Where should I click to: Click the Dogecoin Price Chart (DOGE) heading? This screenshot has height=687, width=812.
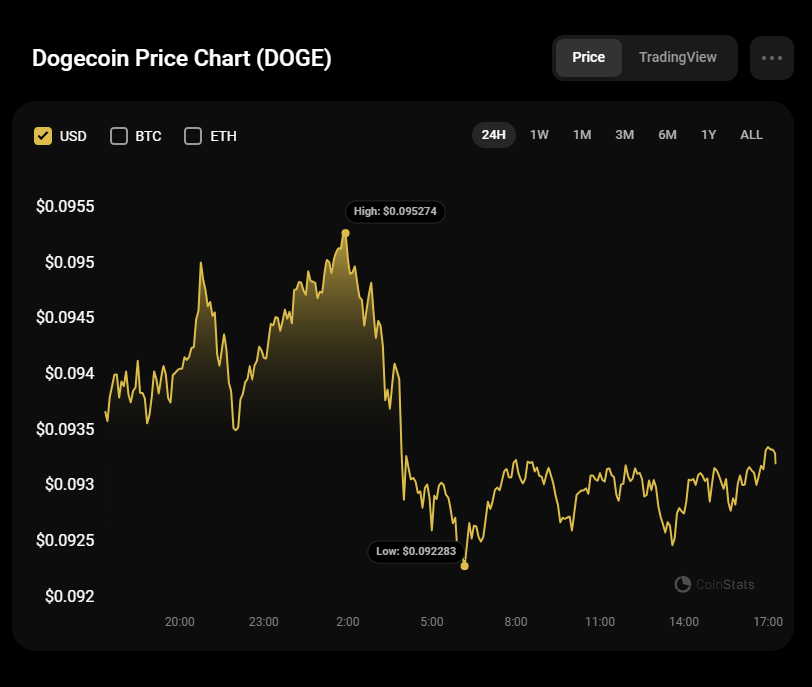click(182, 58)
